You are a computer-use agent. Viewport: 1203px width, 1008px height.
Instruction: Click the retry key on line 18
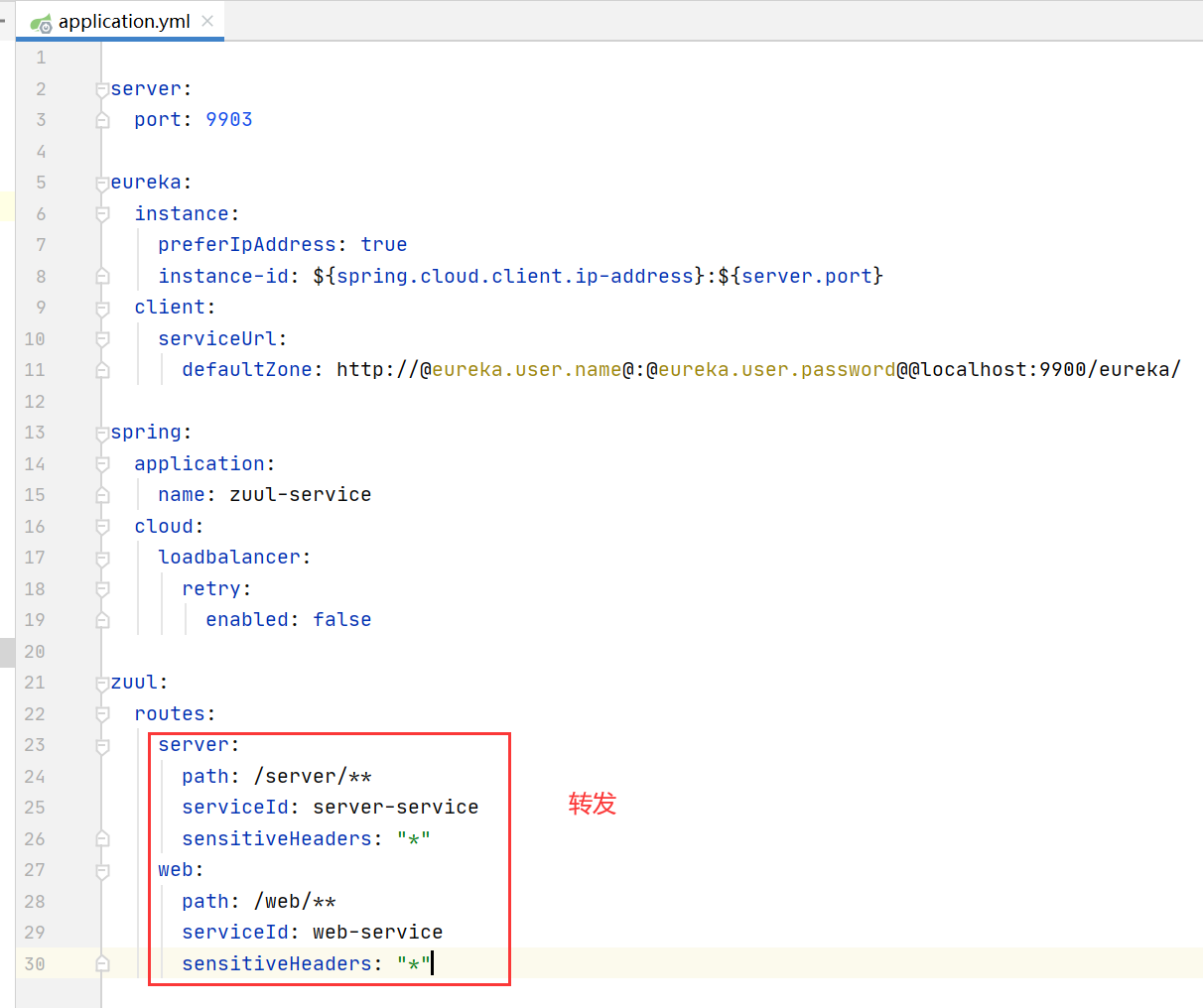pyautogui.click(x=211, y=589)
